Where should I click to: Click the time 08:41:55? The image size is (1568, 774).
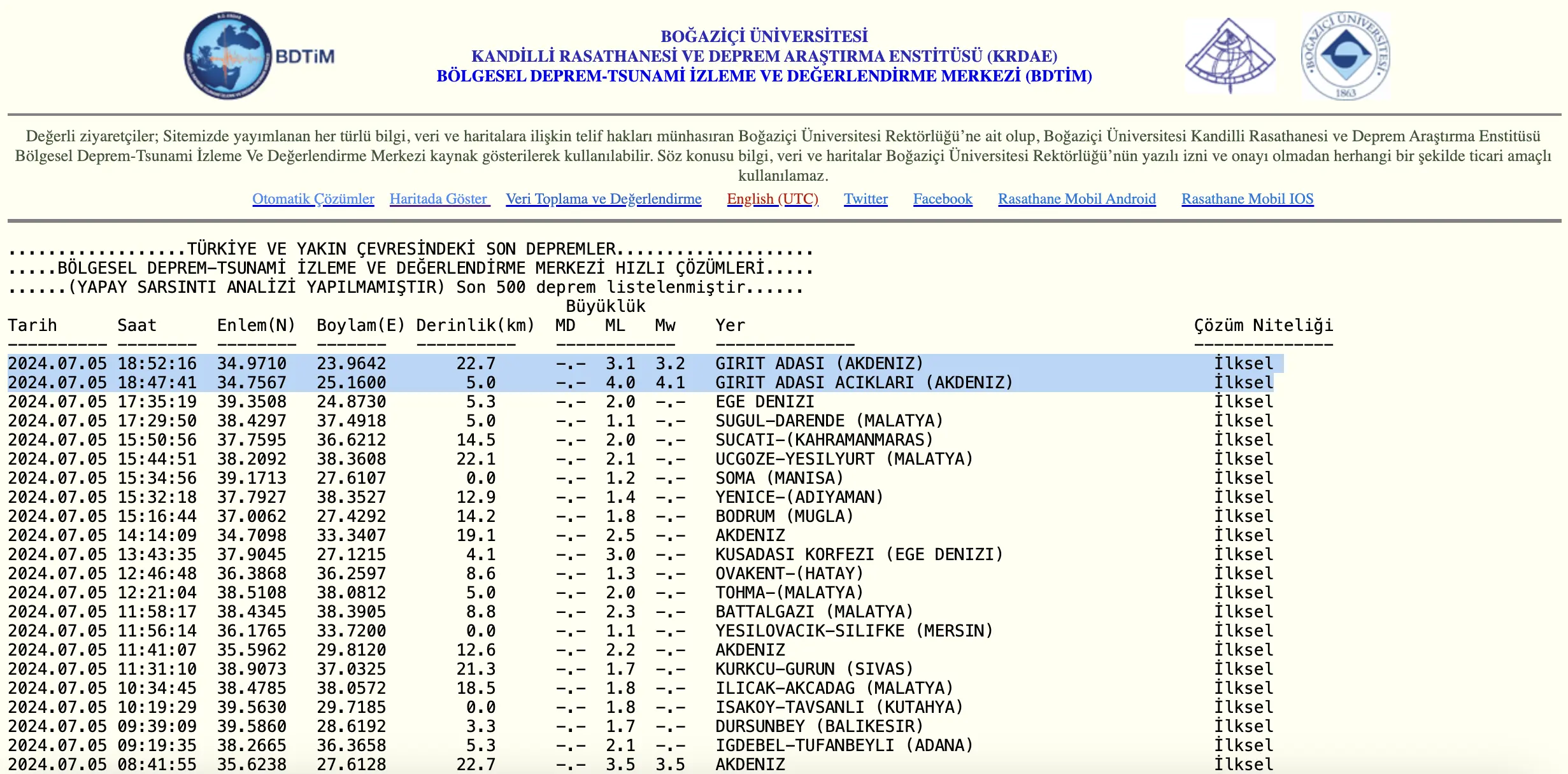157,764
